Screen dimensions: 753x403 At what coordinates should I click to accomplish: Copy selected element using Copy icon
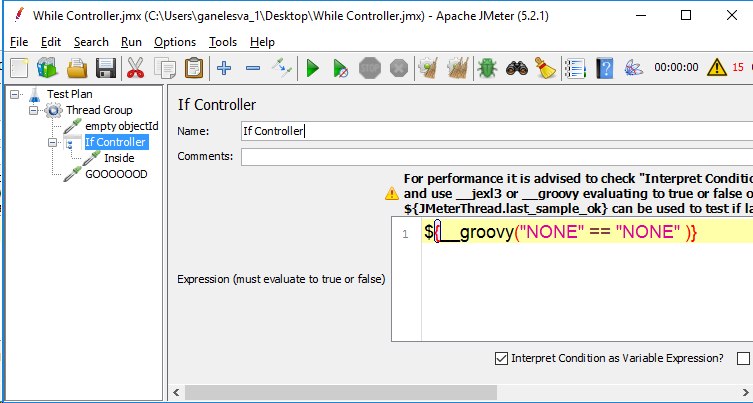click(x=165, y=68)
